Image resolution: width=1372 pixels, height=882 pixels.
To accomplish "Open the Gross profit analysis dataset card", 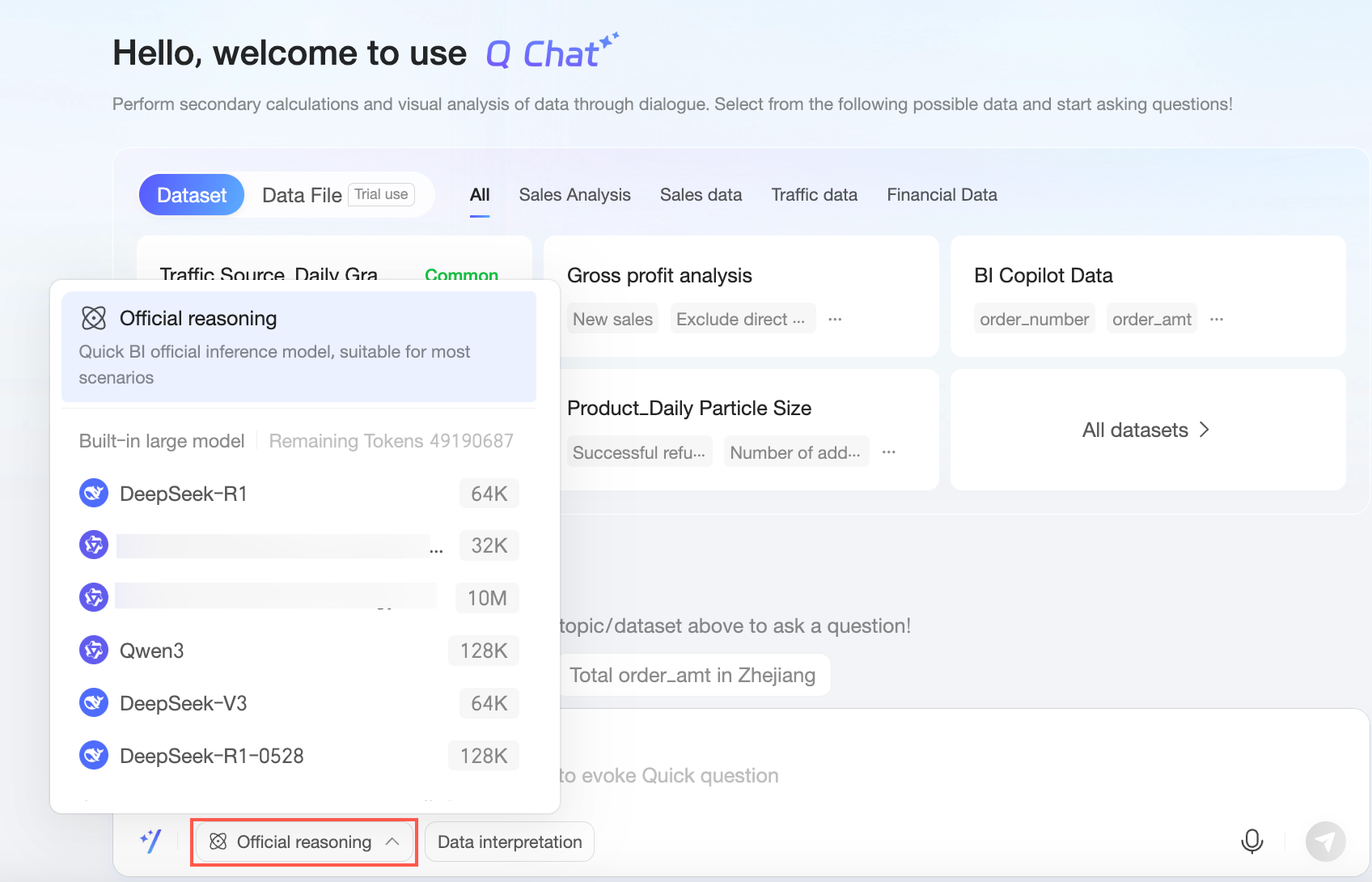I will 741,296.
